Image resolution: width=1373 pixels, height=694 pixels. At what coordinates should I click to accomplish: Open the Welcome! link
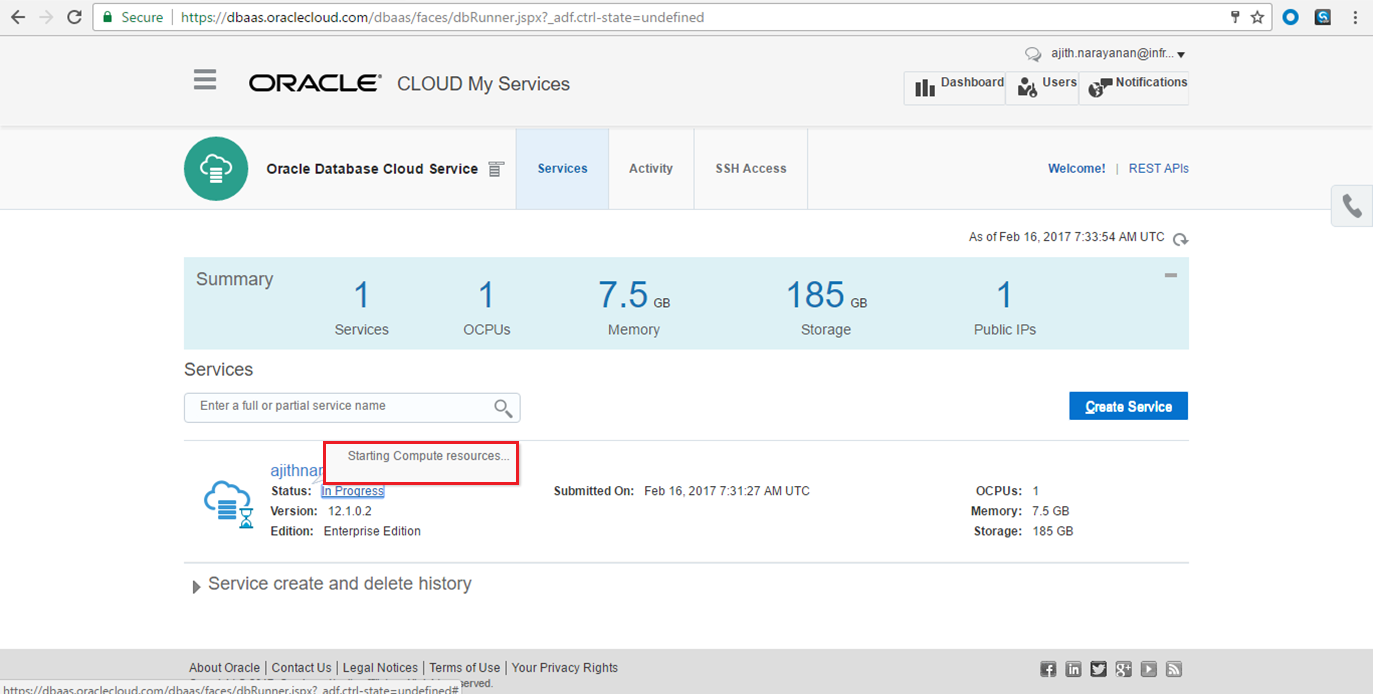tap(1077, 169)
